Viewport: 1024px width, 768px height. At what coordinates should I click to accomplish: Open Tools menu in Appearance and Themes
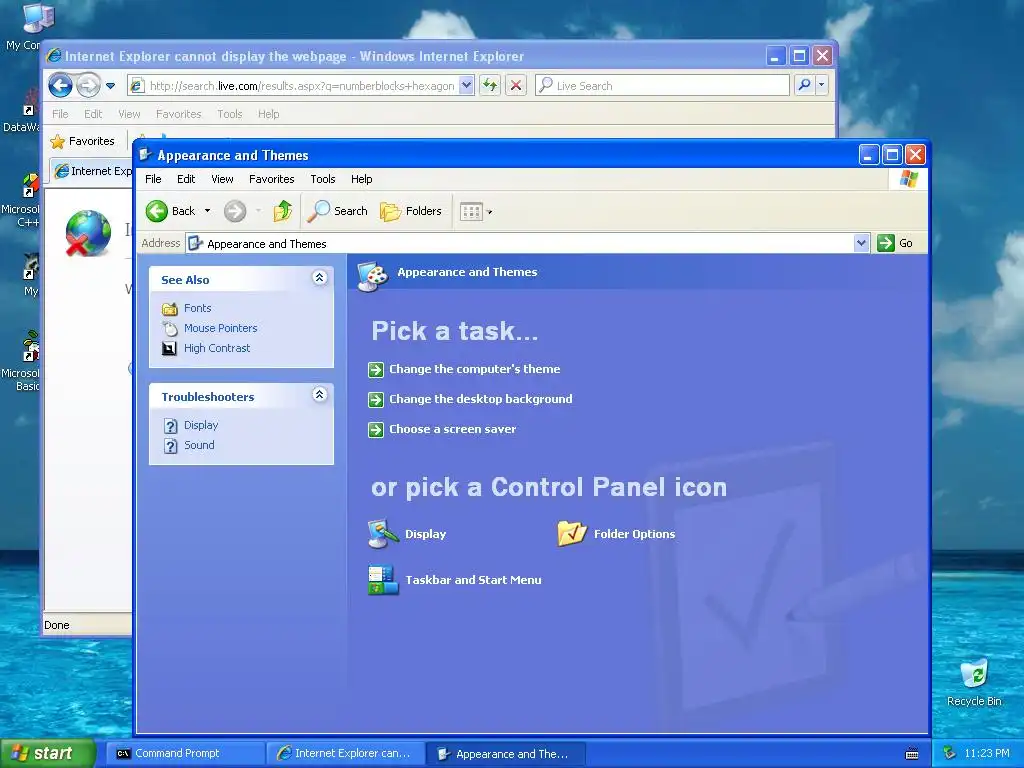323,179
